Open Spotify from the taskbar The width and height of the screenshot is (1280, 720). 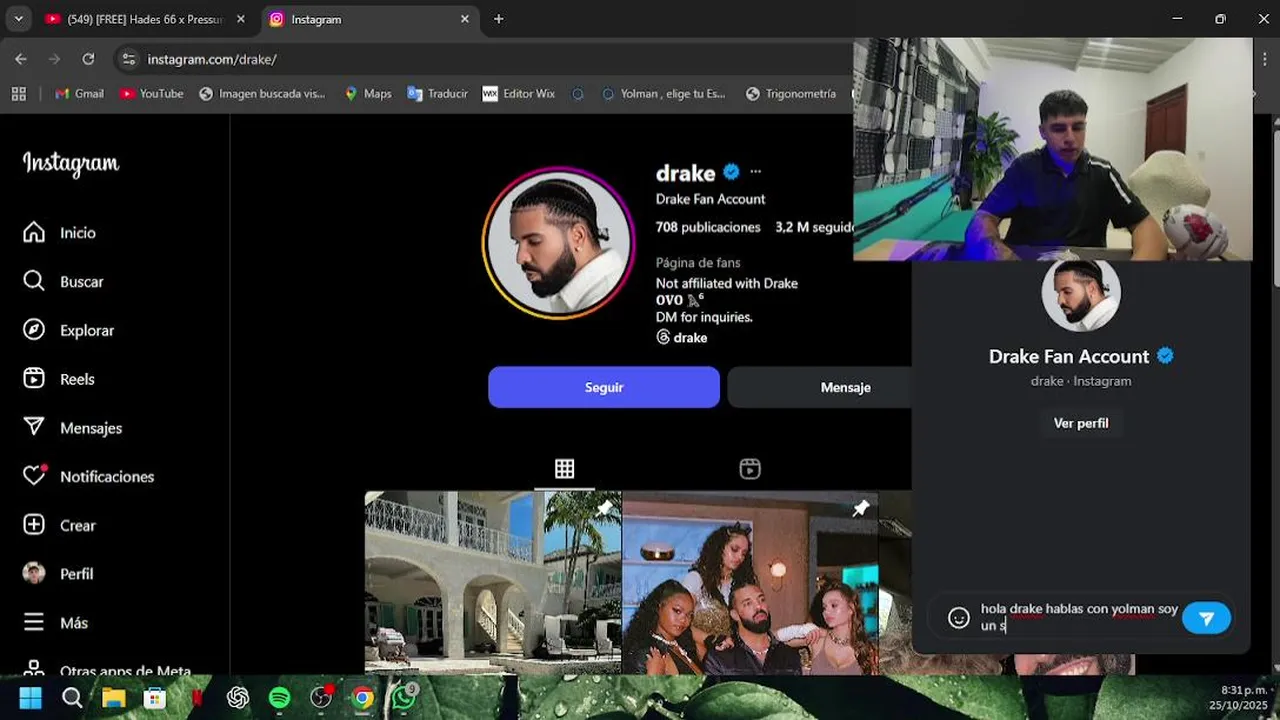[x=280, y=697]
